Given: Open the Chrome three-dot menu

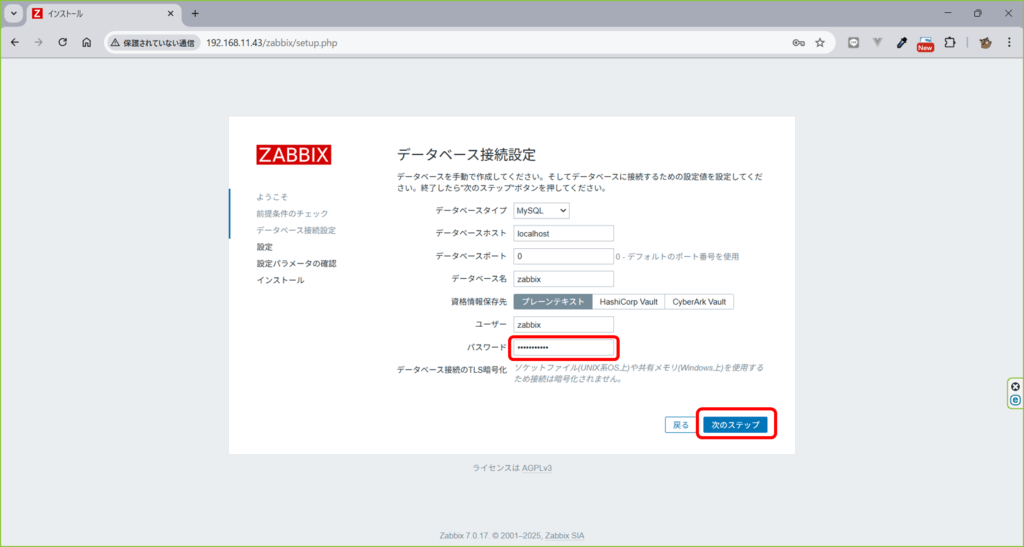Looking at the screenshot, I should click(1009, 43).
